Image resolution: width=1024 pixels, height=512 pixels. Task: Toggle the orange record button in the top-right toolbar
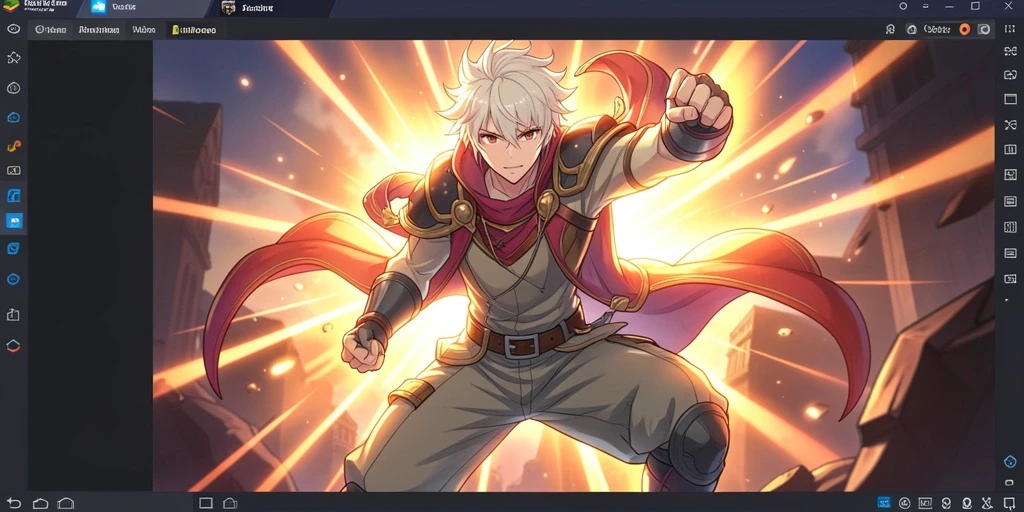point(965,29)
